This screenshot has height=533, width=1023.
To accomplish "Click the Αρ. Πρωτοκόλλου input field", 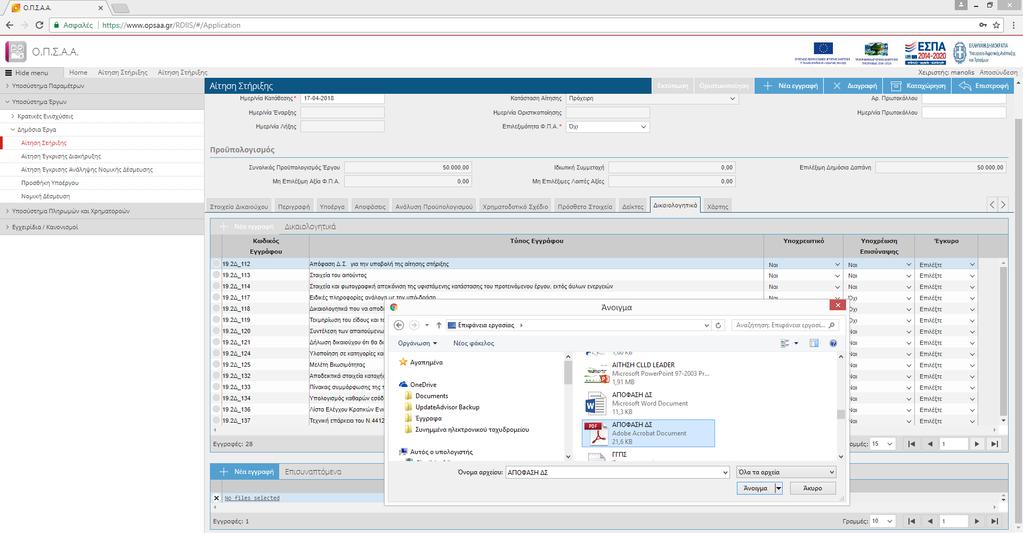I will (x=964, y=99).
